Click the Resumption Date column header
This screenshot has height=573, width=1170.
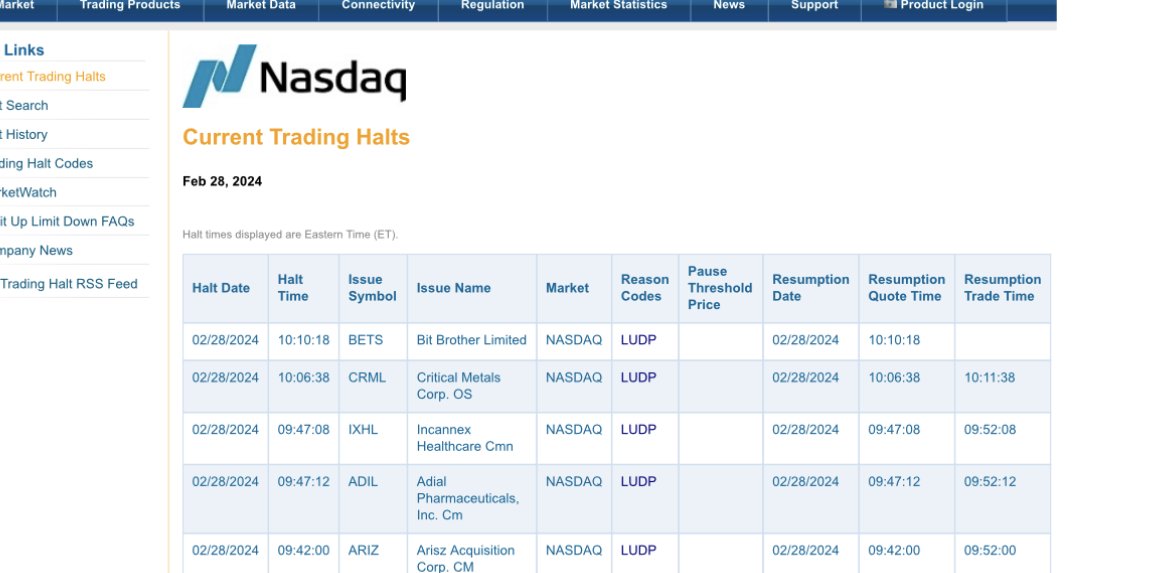click(x=810, y=288)
